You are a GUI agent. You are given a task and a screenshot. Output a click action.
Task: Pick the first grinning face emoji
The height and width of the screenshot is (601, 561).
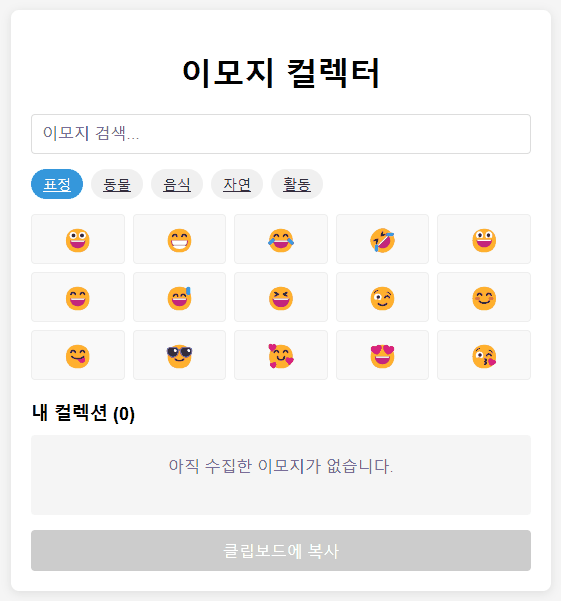(x=78, y=239)
